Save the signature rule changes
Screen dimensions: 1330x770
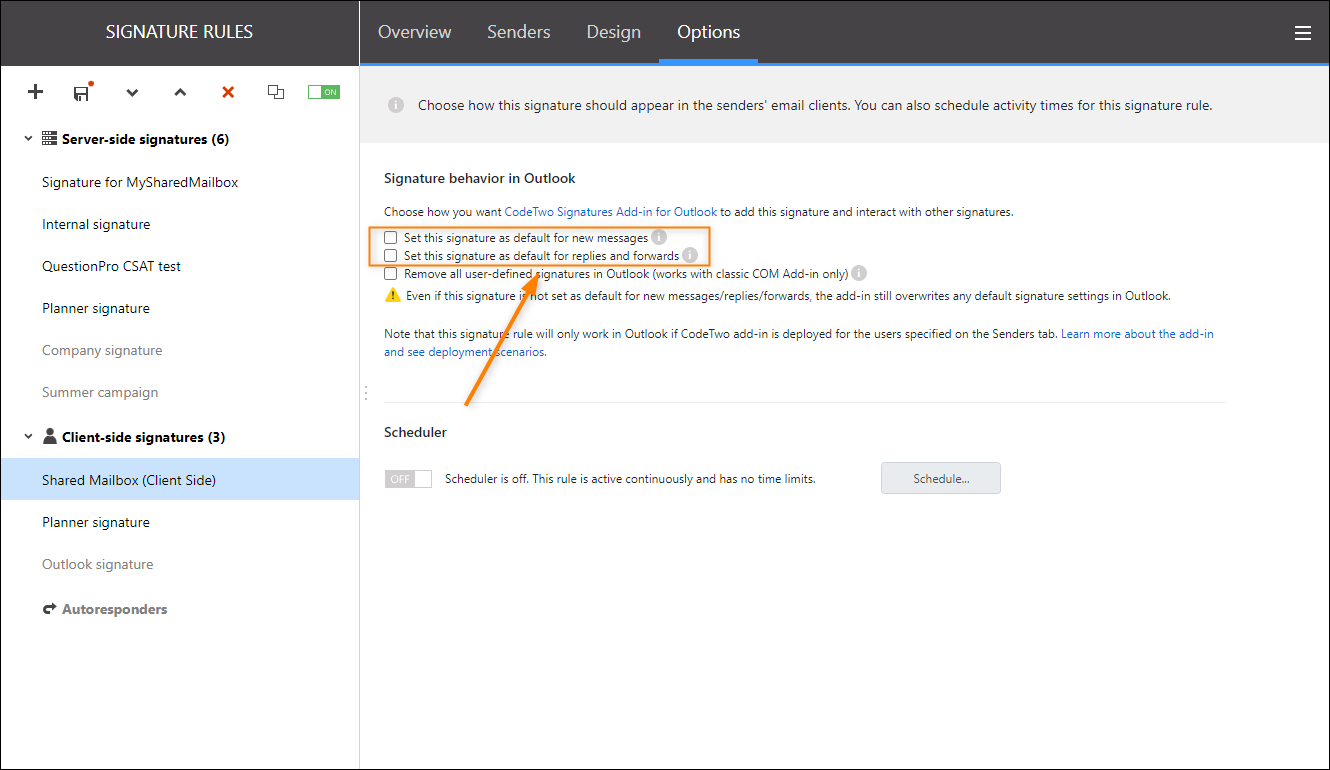[81, 92]
